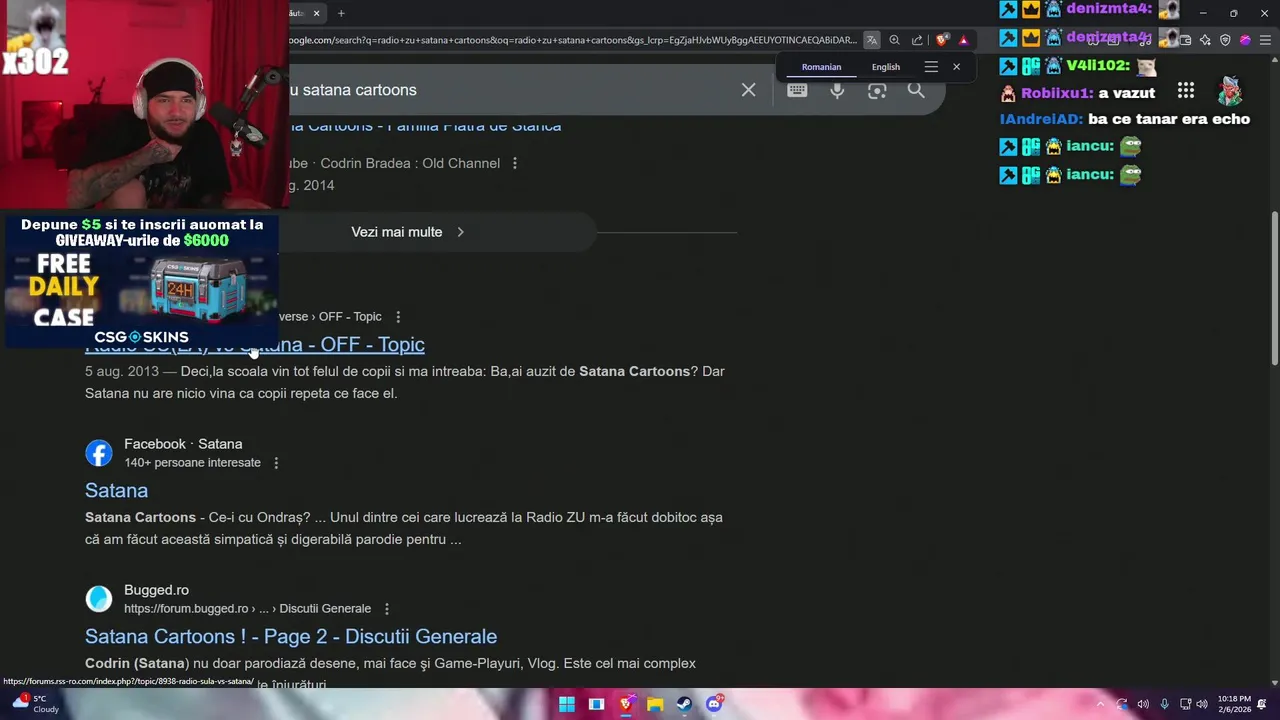The width and height of the screenshot is (1280, 720).
Task: Click '140+ persoane interesate' text
Action: click(x=192, y=463)
